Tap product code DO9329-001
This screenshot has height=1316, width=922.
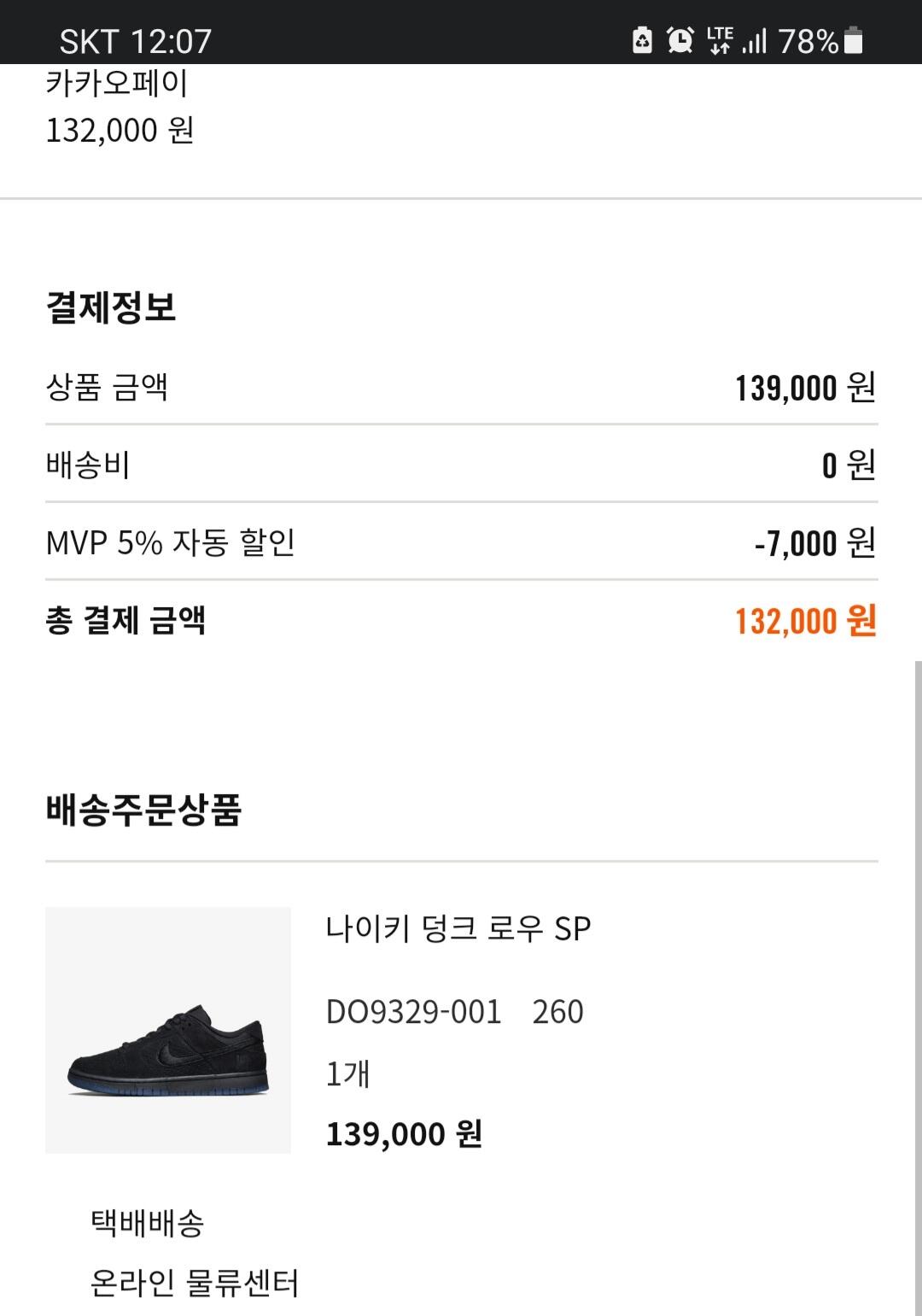tap(414, 1012)
